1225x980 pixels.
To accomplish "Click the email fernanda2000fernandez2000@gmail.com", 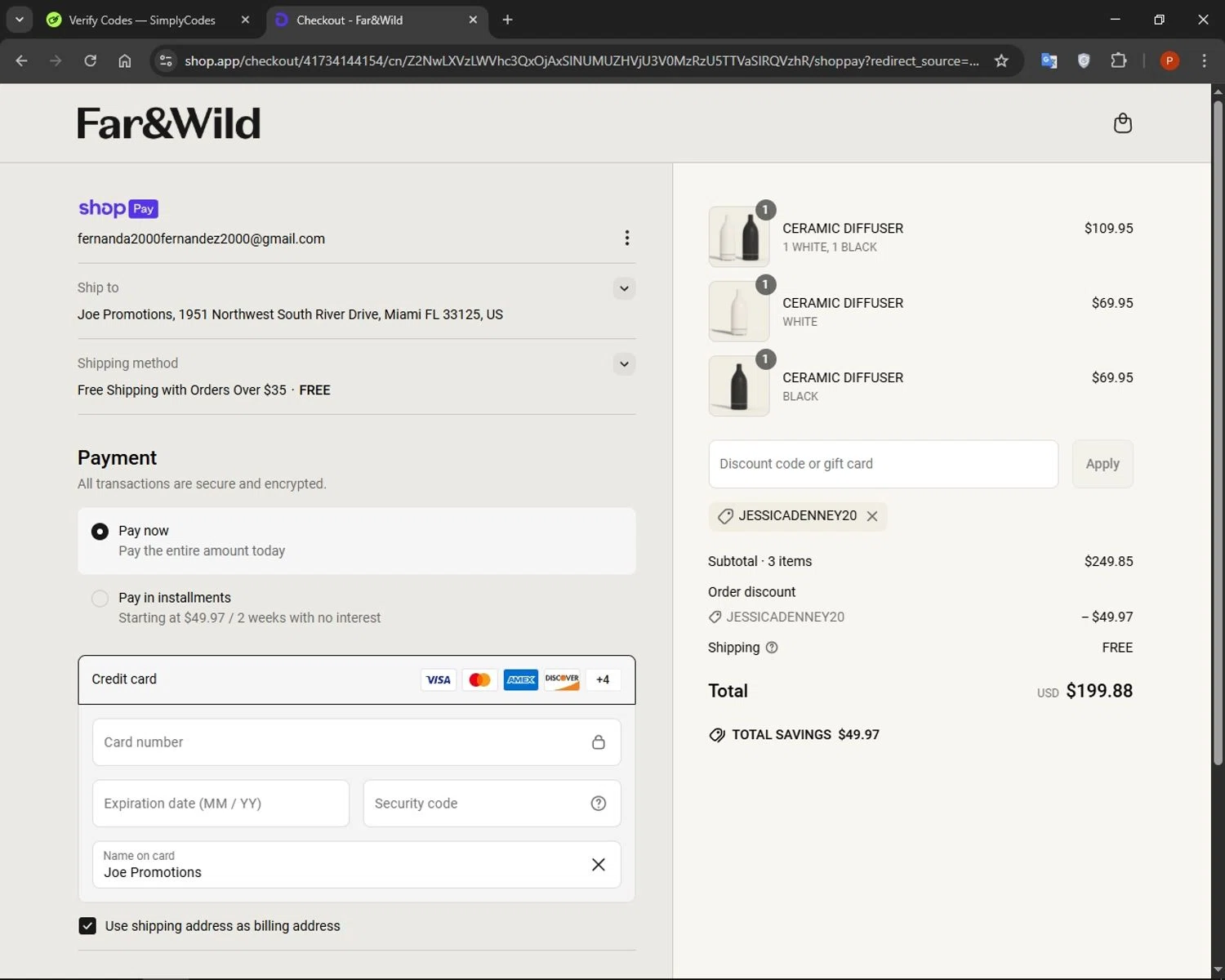I will tap(201, 238).
